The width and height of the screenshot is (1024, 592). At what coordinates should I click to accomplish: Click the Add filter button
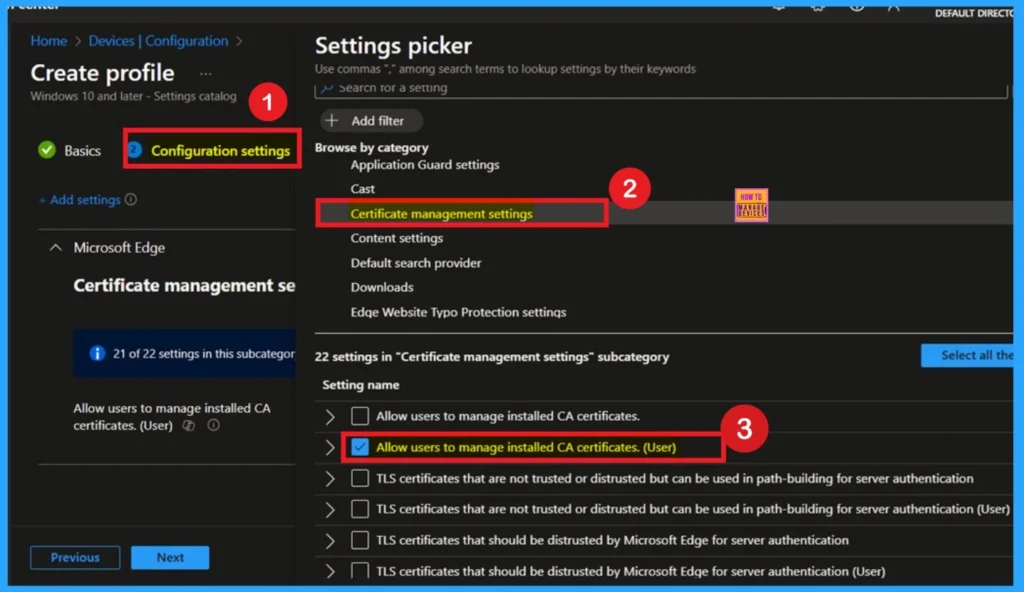(371, 121)
